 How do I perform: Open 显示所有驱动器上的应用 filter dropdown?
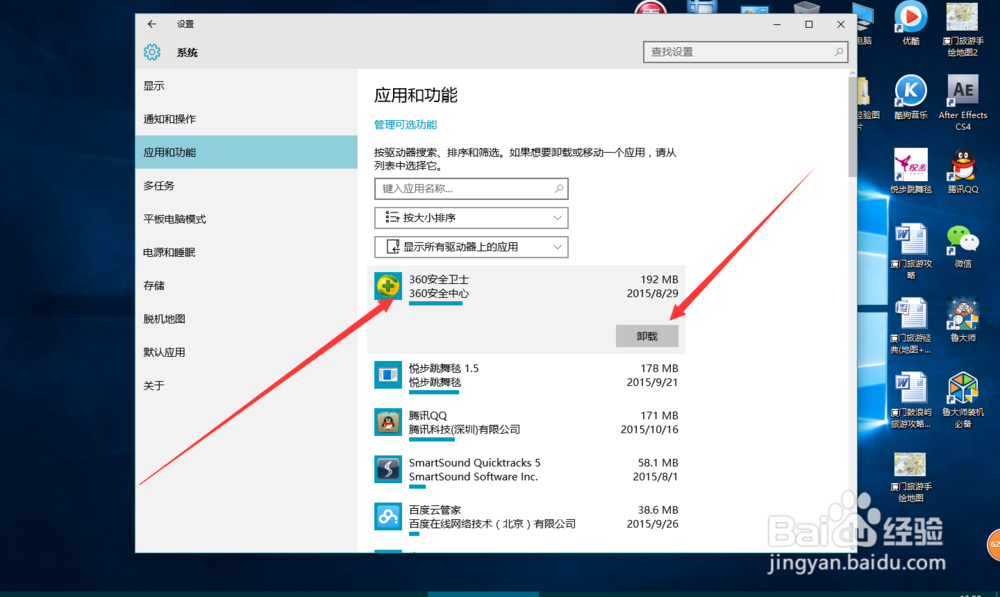tap(471, 247)
